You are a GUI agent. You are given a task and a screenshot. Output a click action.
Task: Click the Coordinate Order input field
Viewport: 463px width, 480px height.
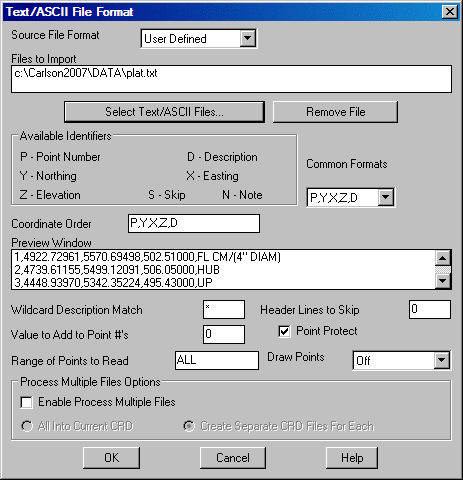[x=194, y=223]
